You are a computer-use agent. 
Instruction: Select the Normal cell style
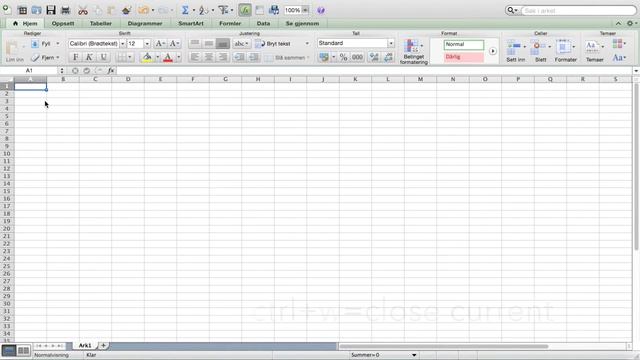pos(464,44)
